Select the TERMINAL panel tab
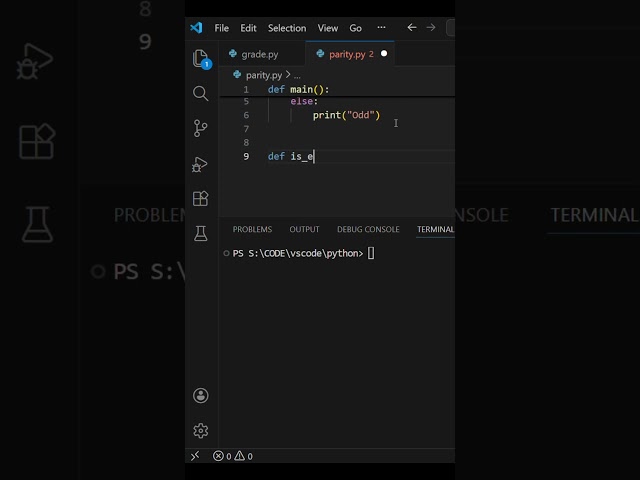Screen dimensions: 640x480 [435, 229]
